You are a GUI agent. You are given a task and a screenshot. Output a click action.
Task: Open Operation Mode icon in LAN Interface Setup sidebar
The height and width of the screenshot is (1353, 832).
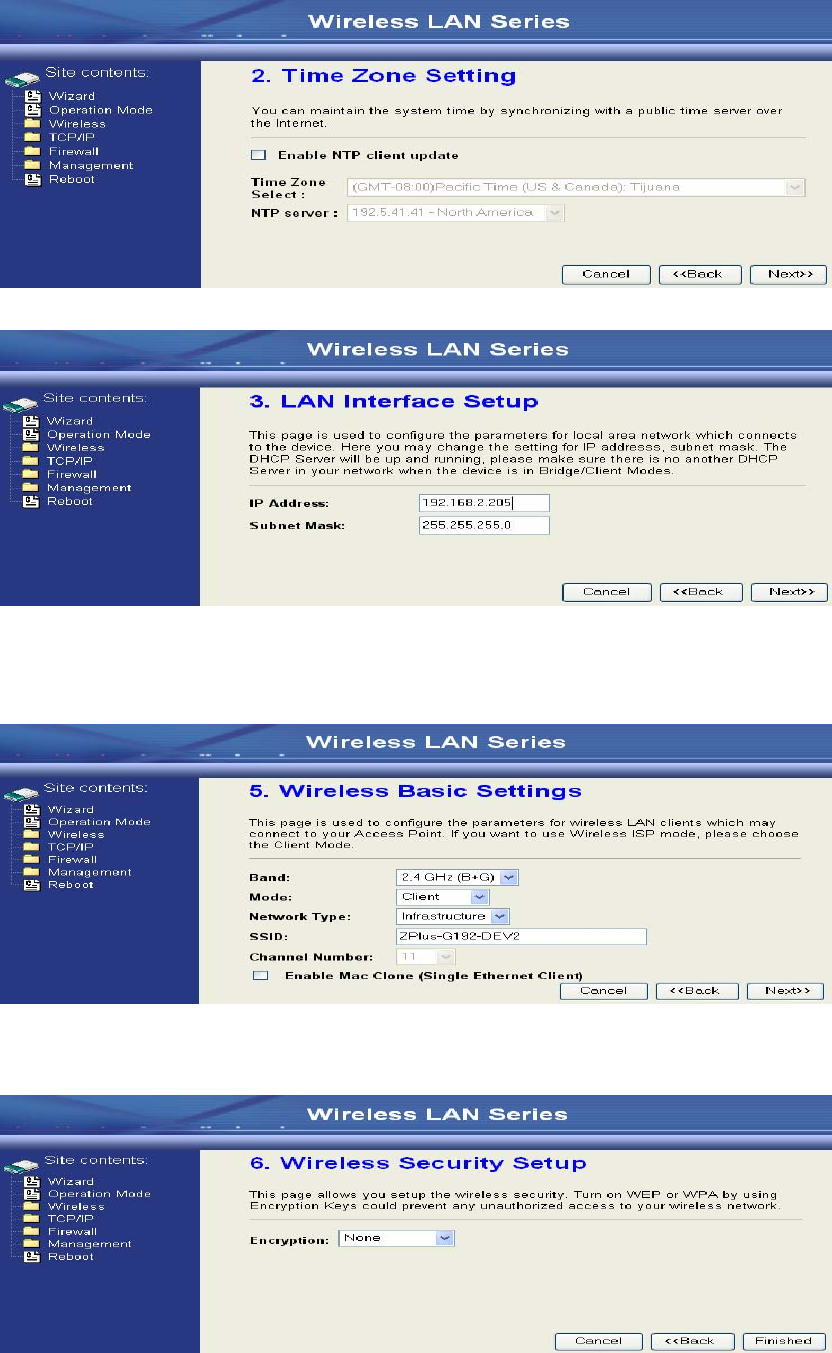coord(32,434)
